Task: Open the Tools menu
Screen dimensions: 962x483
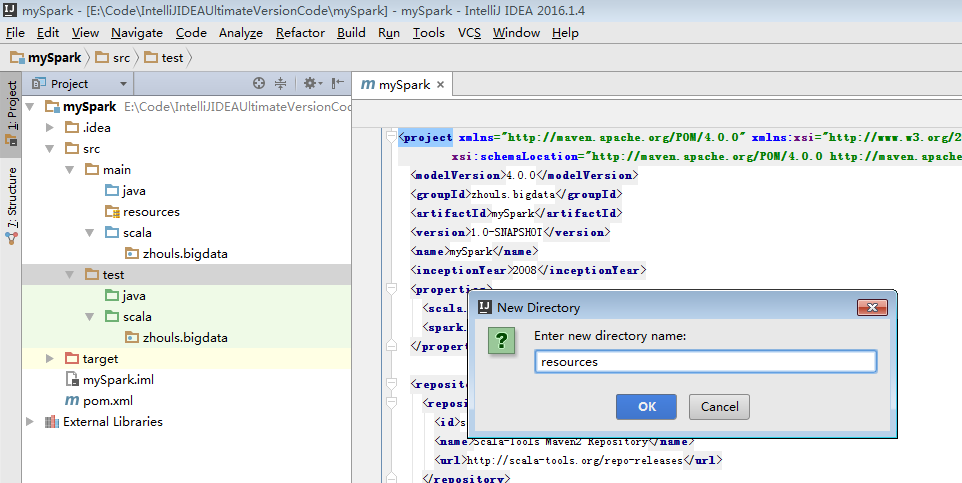Action: click(429, 33)
